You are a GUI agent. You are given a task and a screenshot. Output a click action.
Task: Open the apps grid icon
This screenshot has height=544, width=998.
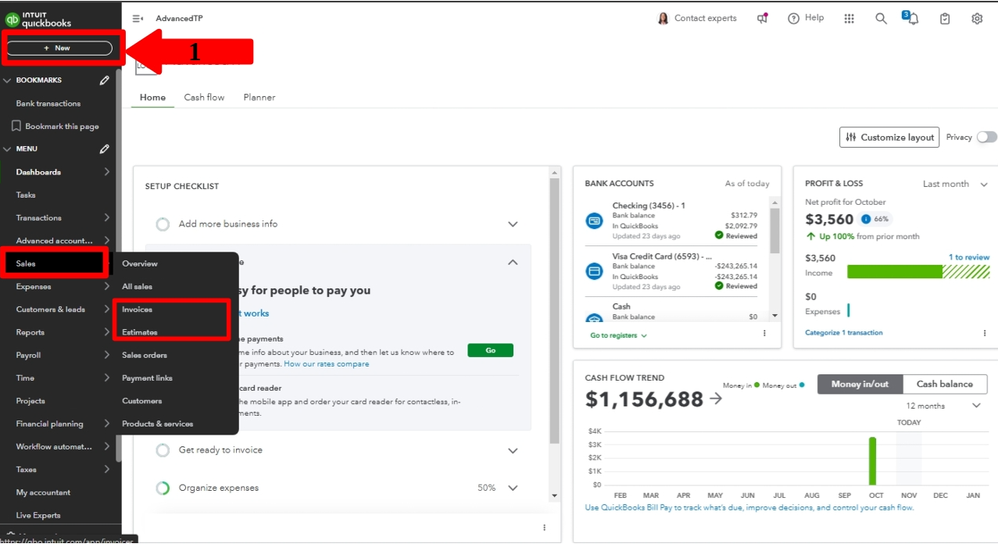[849, 18]
